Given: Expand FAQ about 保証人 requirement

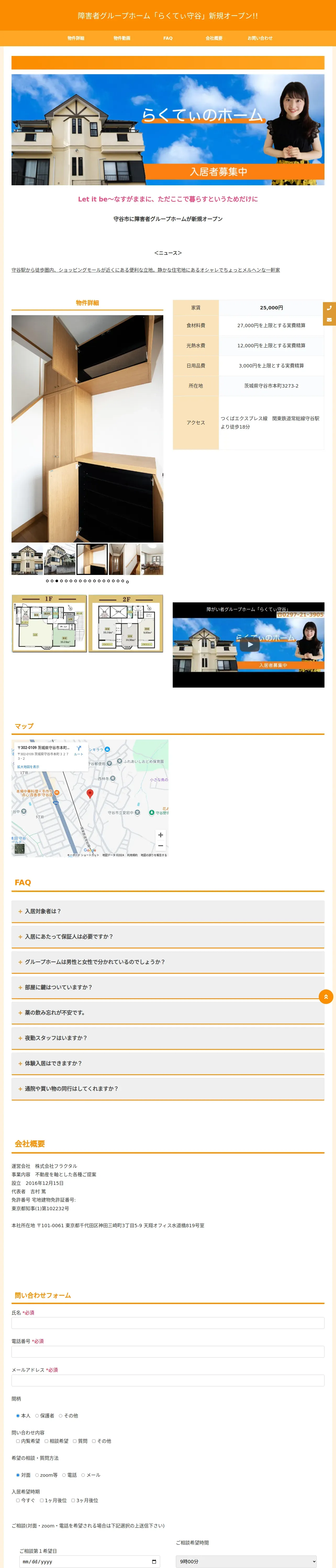Looking at the screenshot, I should (168, 937).
